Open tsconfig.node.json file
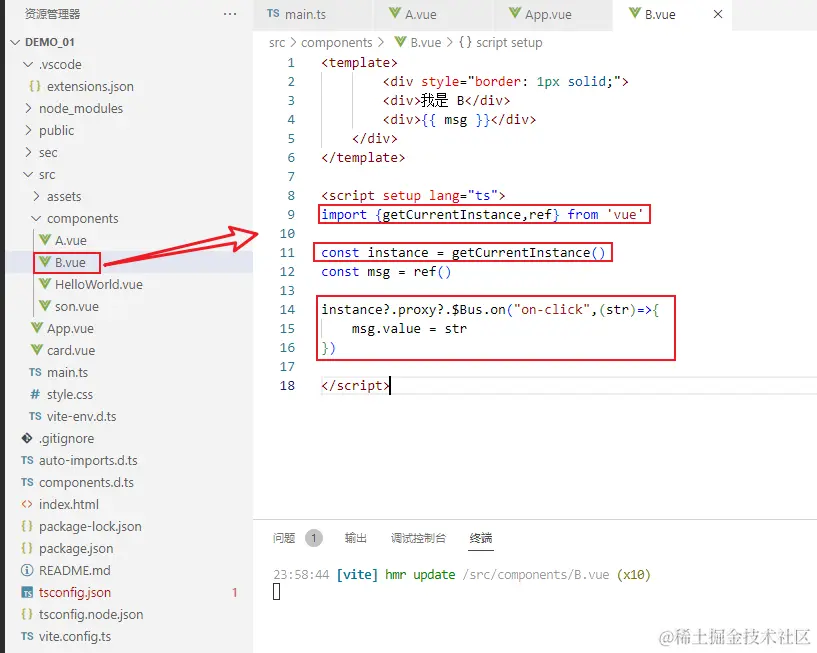817x653 pixels. [x=91, y=614]
